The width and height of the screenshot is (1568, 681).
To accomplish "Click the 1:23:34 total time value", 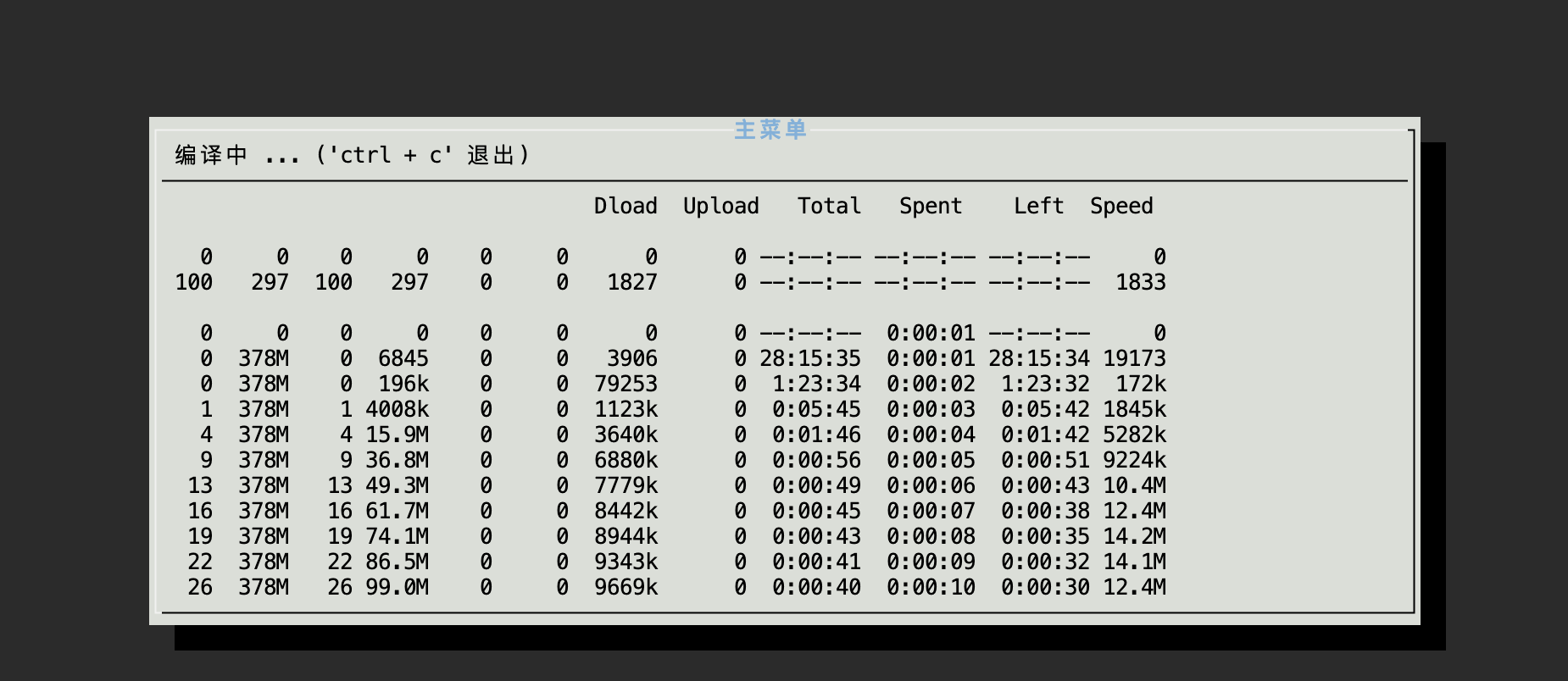I will [816, 384].
